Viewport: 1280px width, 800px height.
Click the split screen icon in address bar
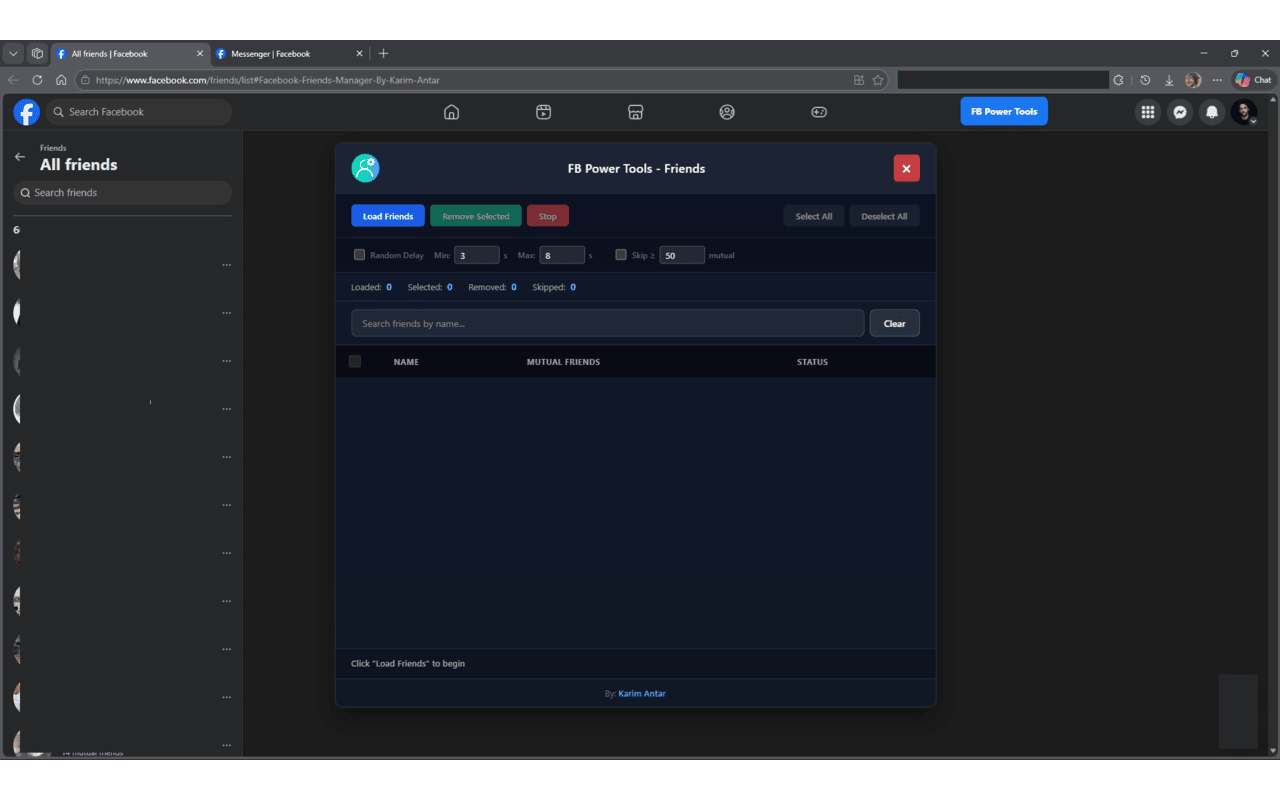click(859, 80)
